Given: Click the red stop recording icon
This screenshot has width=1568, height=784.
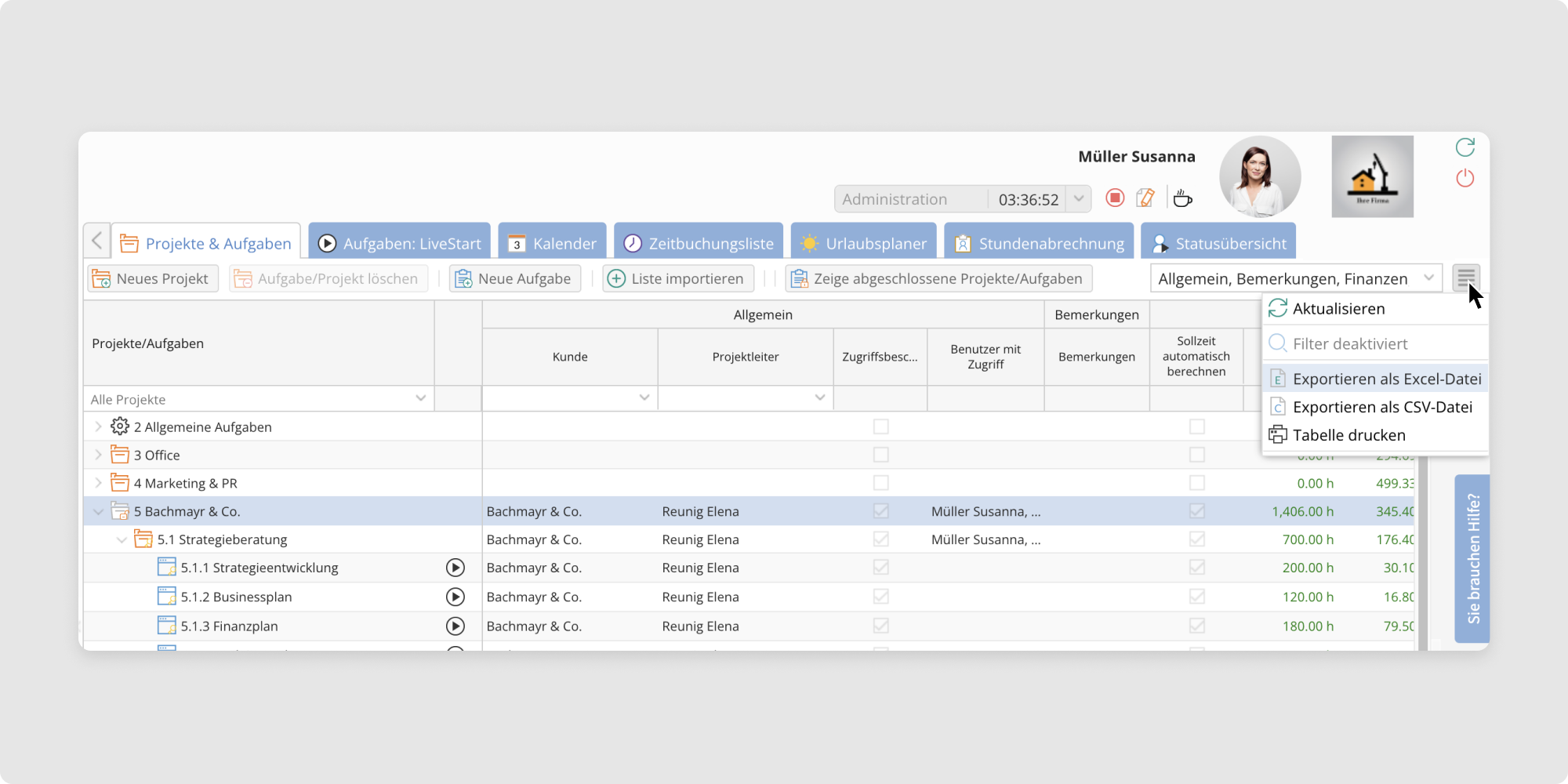Looking at the screenshot, I should click(x=1114, y=198).
